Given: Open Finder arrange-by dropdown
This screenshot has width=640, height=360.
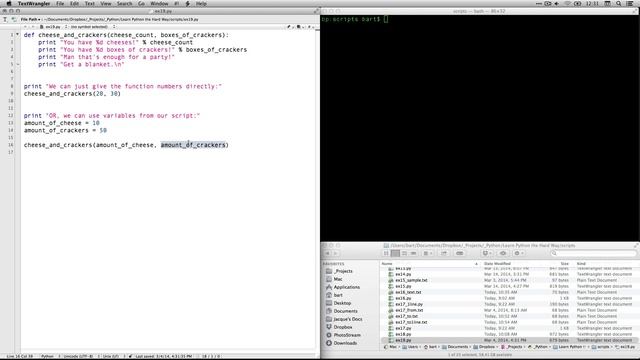Looking at the screenshot, I should pyautogui.click(x=427, y=253).
